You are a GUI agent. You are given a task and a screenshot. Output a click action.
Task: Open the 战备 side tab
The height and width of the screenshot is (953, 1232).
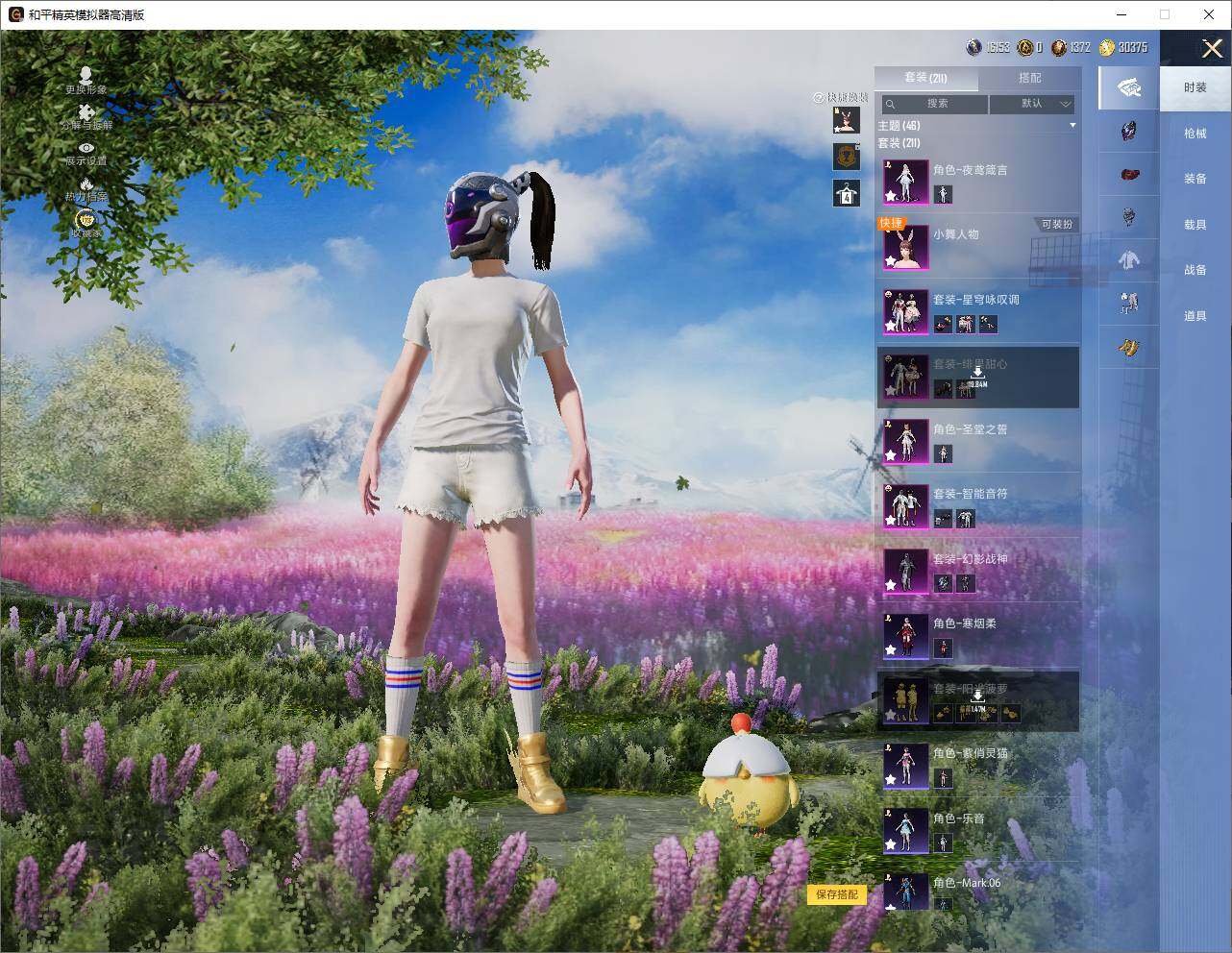coord(1195,270)
